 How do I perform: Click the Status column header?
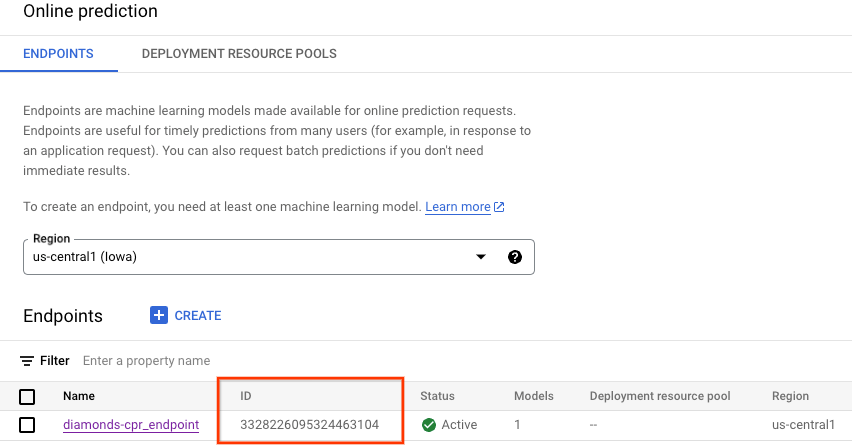coord(437,396)
